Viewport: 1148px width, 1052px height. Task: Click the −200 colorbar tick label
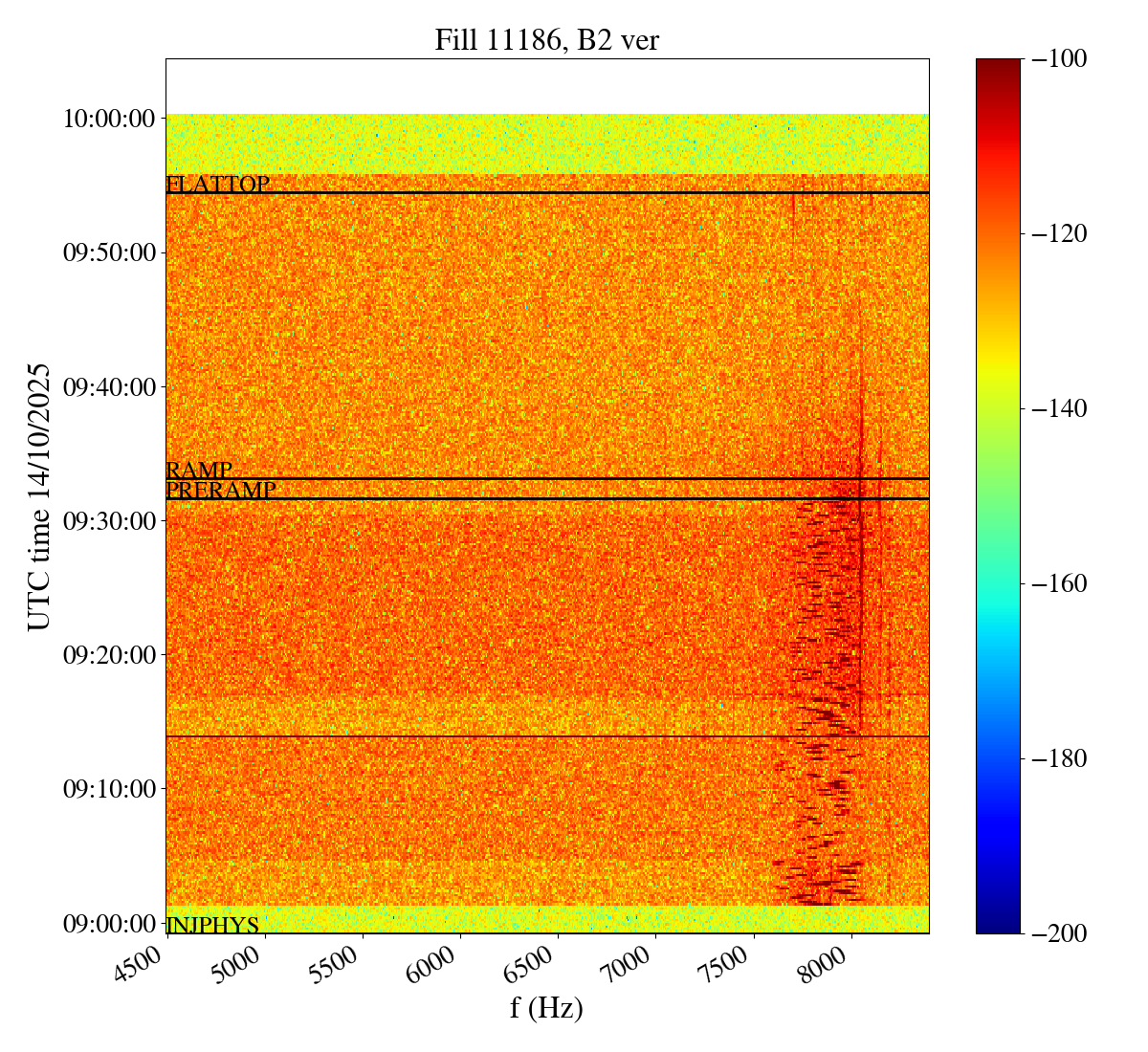tap(1057, 933)
